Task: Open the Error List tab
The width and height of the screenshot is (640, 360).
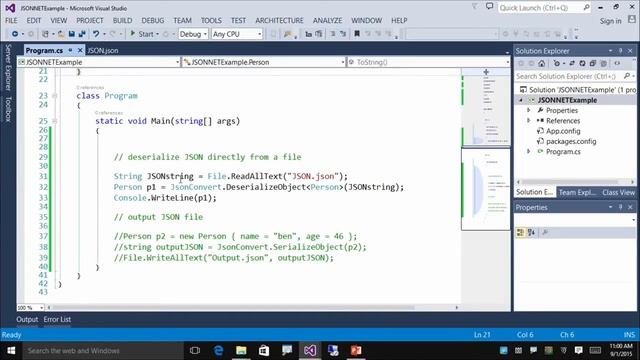Action: pos(57,319)
